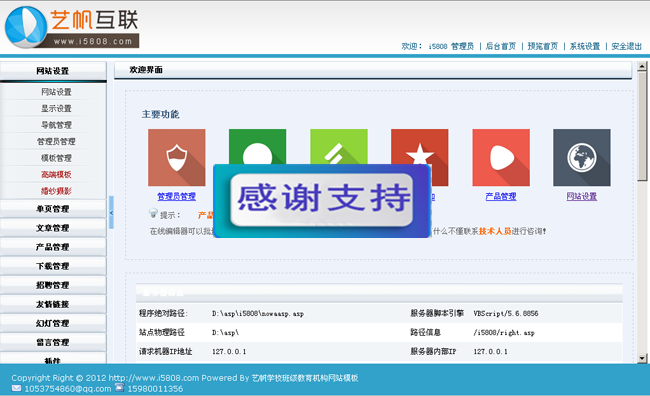
Task: Click the vertical scrollbar thumb
Action: click(642, 126)
